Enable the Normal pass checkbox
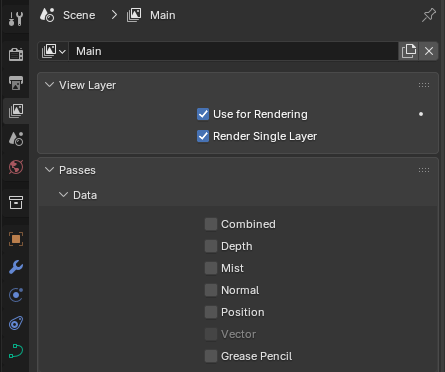 (x=211, y=290)
